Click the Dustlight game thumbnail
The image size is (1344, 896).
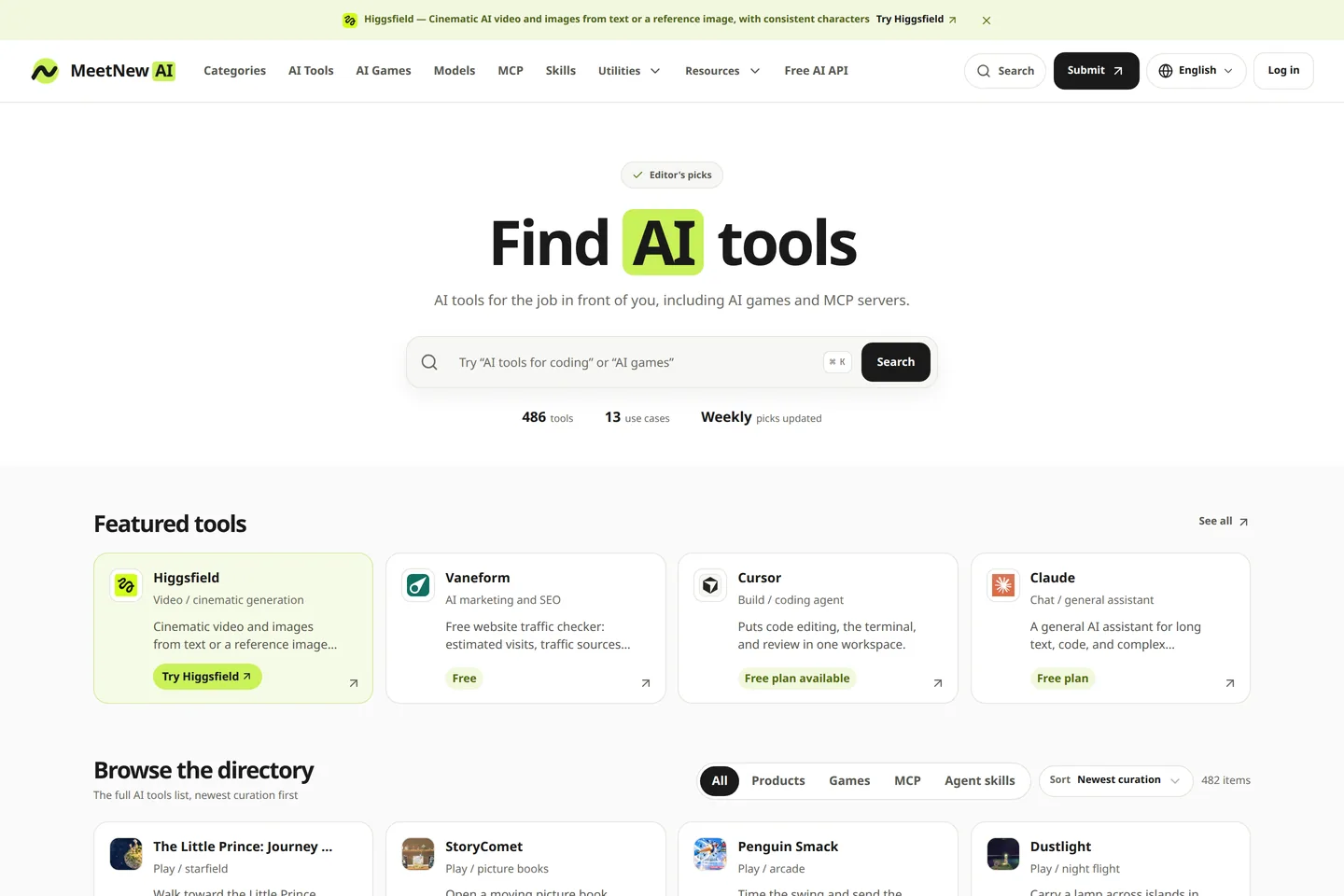coord(1003,854)
